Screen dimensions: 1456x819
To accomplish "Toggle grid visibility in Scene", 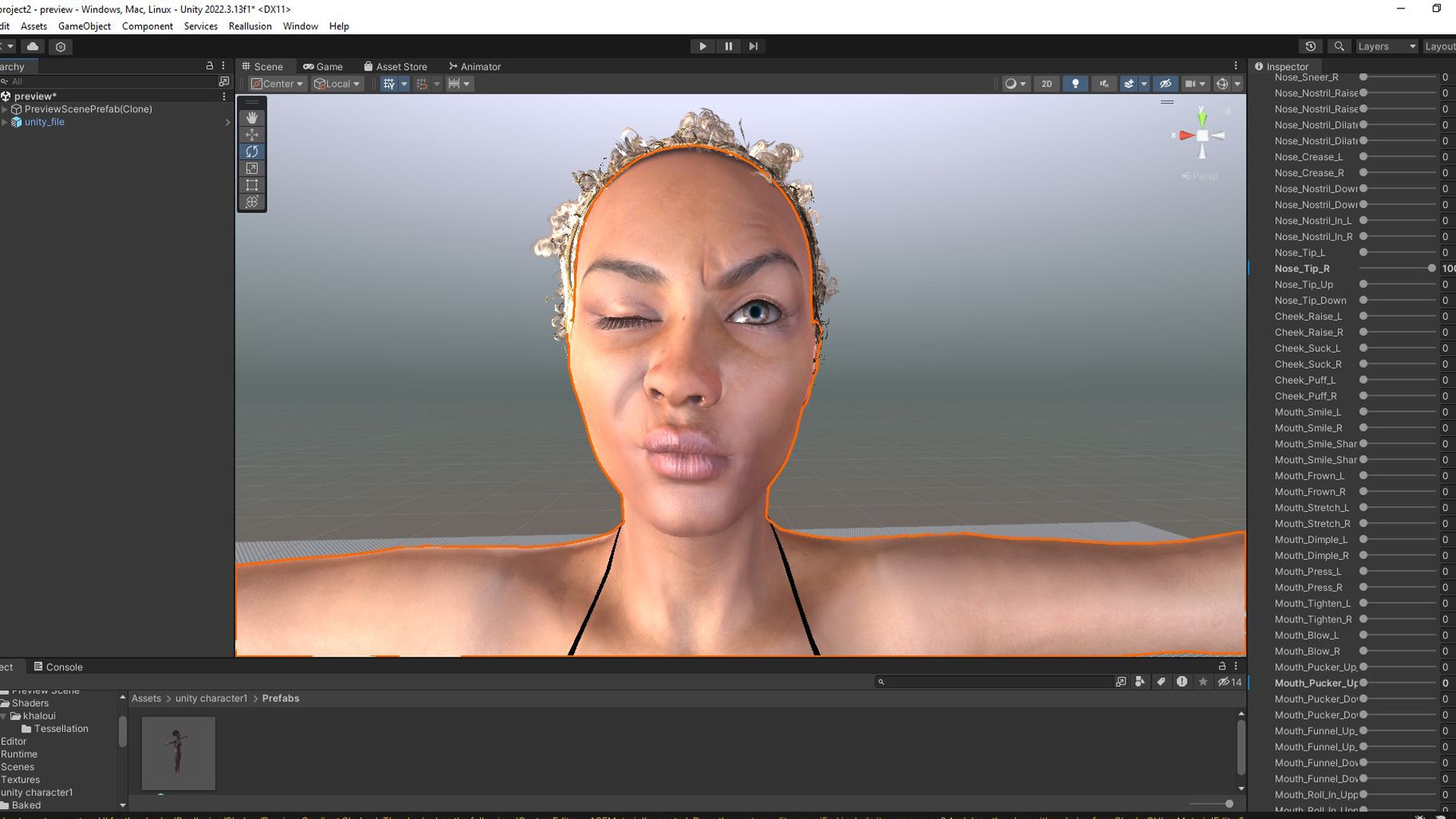I will click(389, 83).
